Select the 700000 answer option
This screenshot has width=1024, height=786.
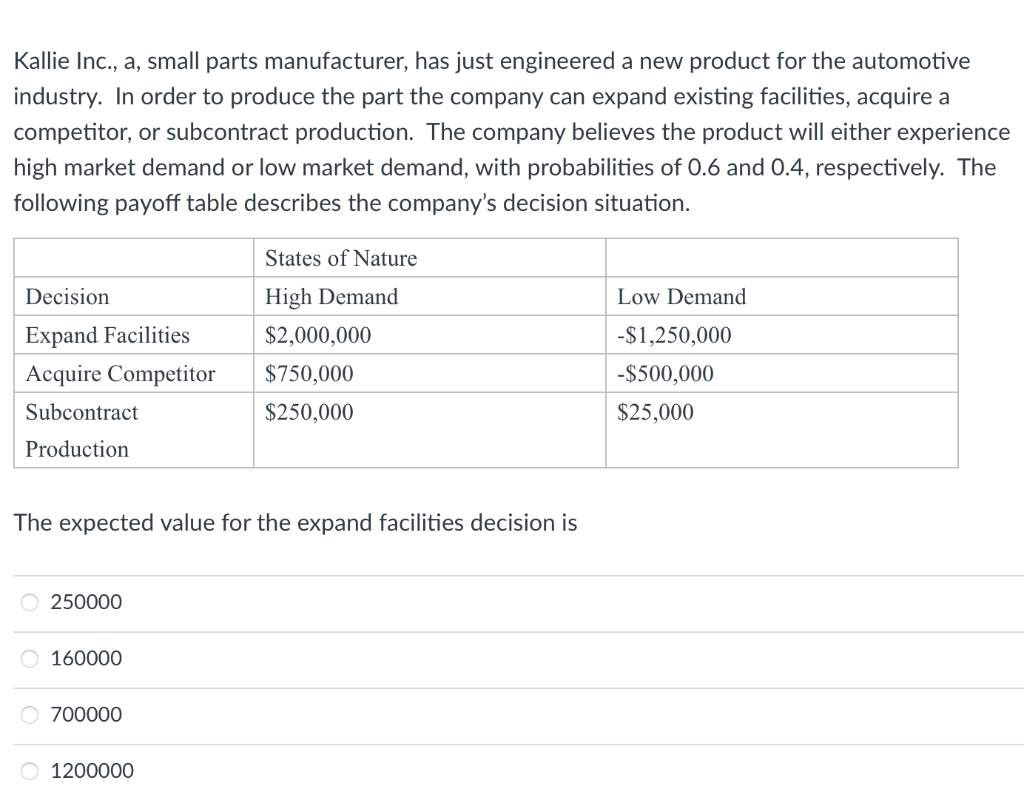[29, 714]
